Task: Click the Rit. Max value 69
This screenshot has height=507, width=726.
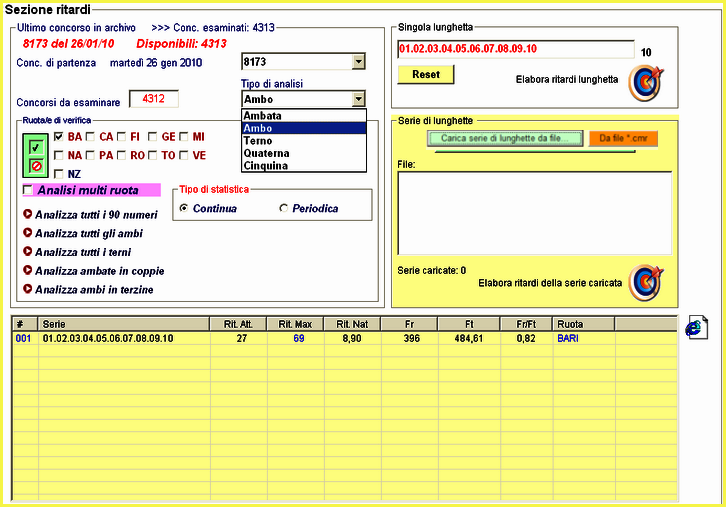Action: click(x=299, y=338)
